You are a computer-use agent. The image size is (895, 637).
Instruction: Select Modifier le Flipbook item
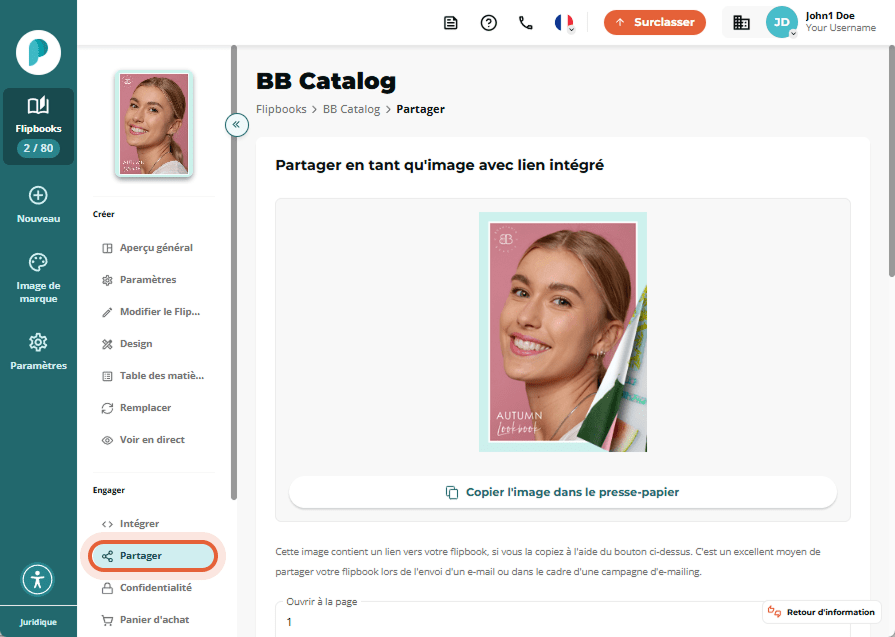[x=153, y=312]
